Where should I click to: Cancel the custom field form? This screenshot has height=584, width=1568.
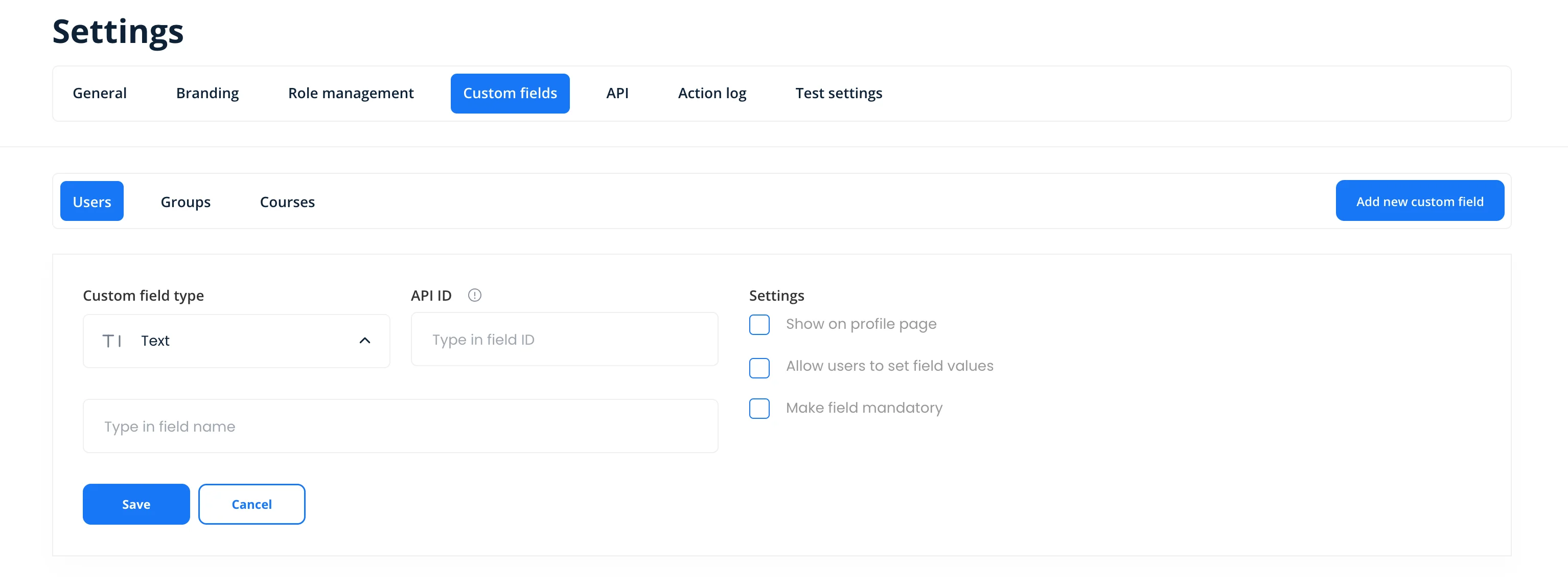251,504
